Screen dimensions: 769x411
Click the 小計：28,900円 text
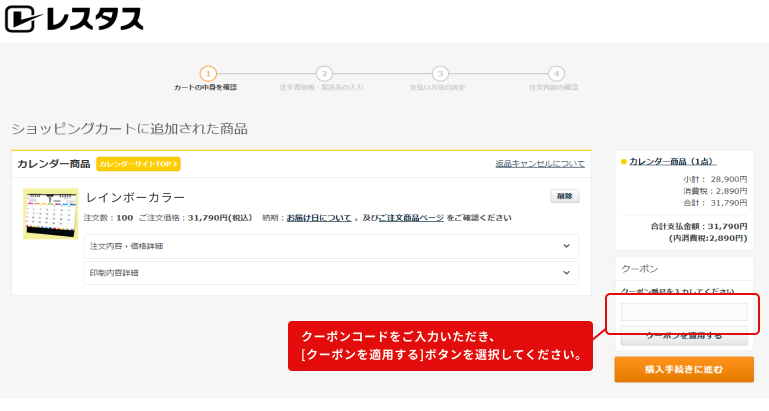[716, 180]
